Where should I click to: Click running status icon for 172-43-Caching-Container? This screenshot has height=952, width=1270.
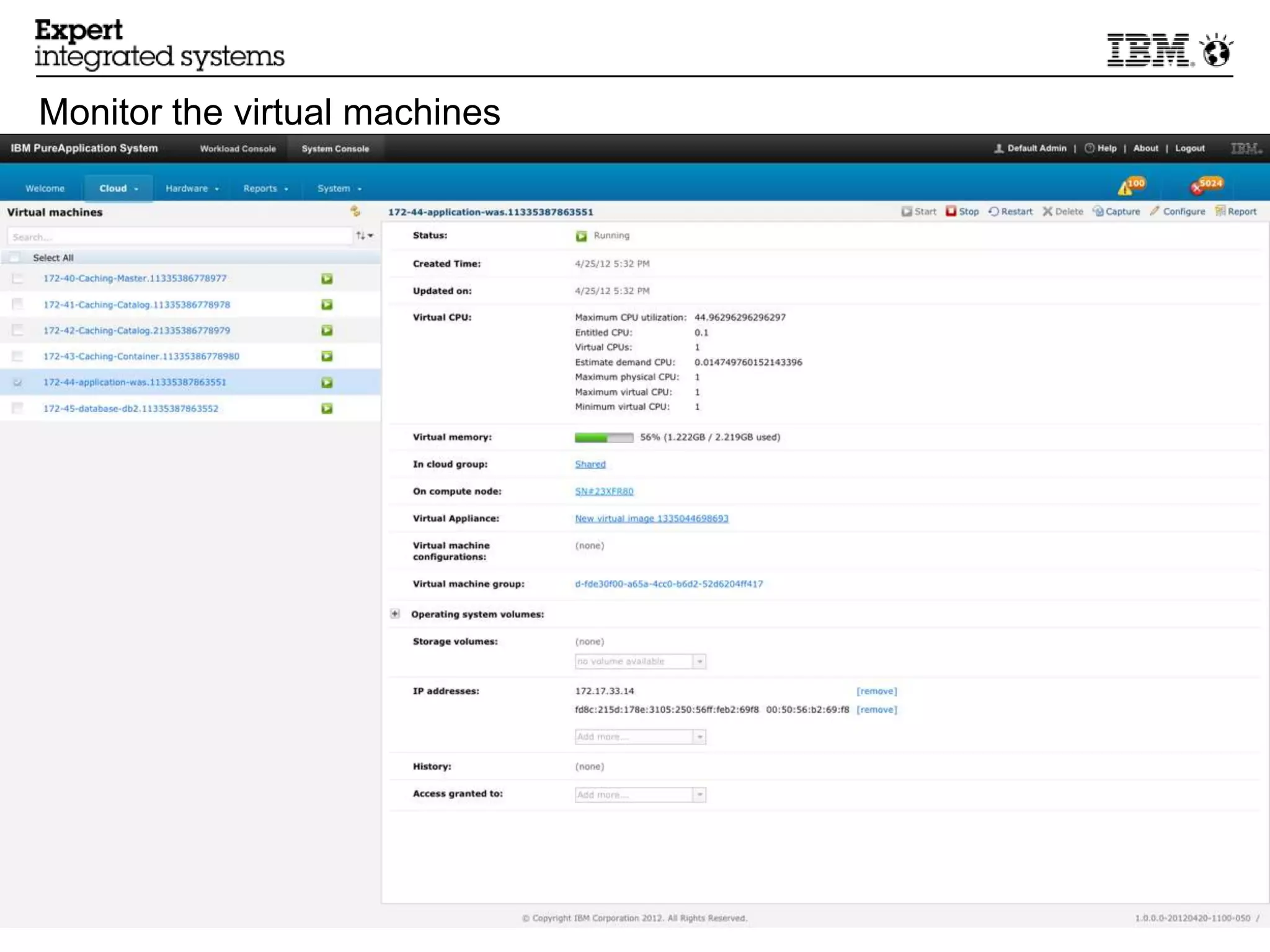[327, 356]
